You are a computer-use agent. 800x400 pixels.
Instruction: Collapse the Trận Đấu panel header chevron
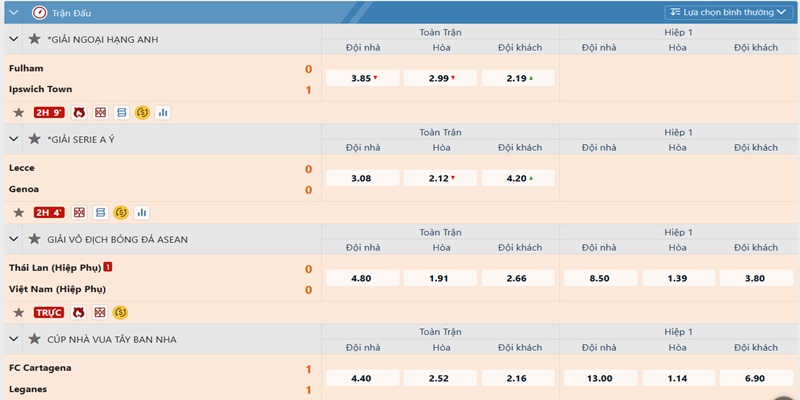pyautogui.click(x=14, y=13)
